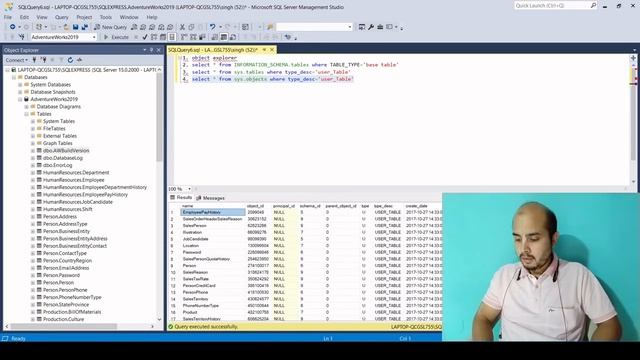
Task: Select Results to File mode
Action: pyautogui.click(x=233, y=37)
